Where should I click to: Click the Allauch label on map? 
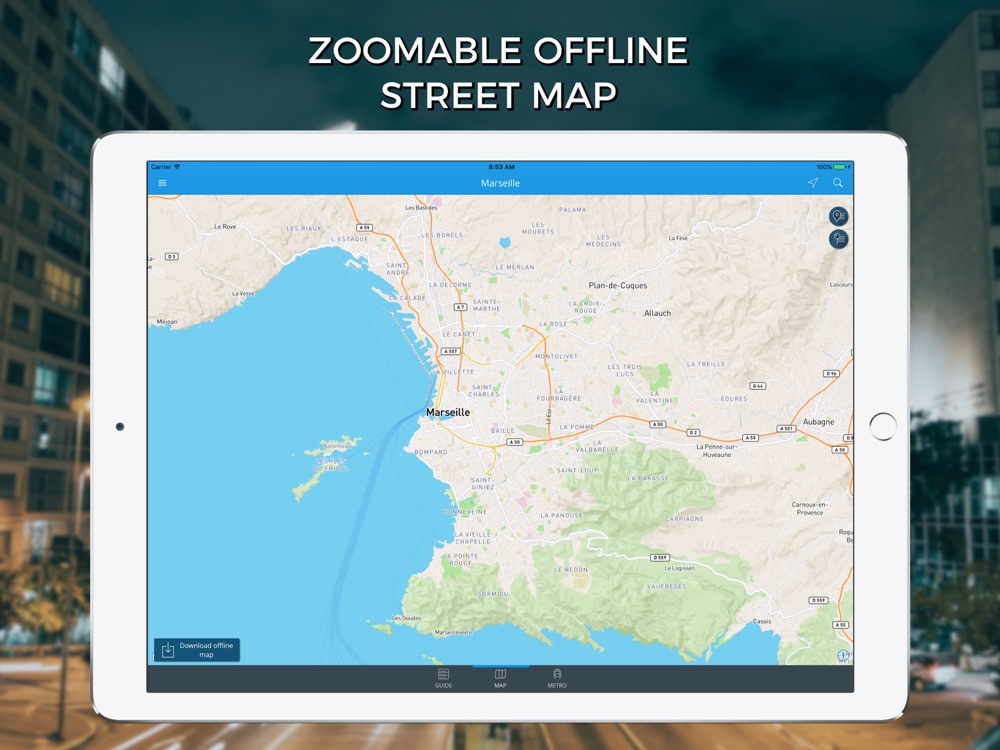coord(658,313)
